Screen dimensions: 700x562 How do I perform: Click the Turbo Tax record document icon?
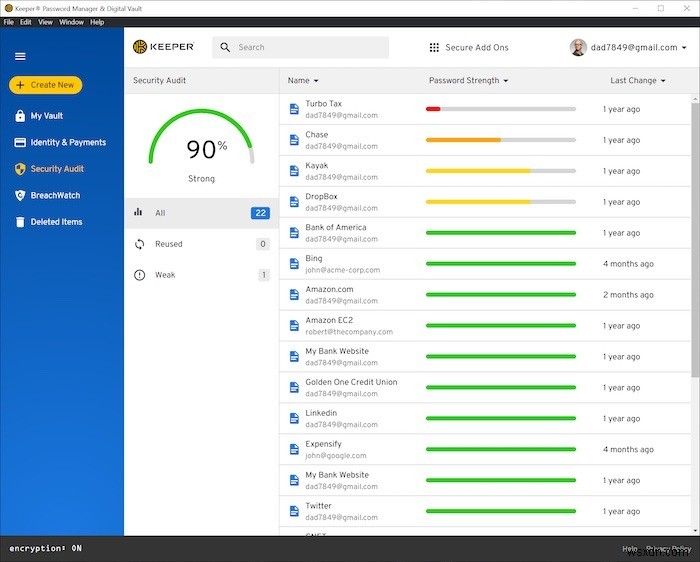point(294,109)
